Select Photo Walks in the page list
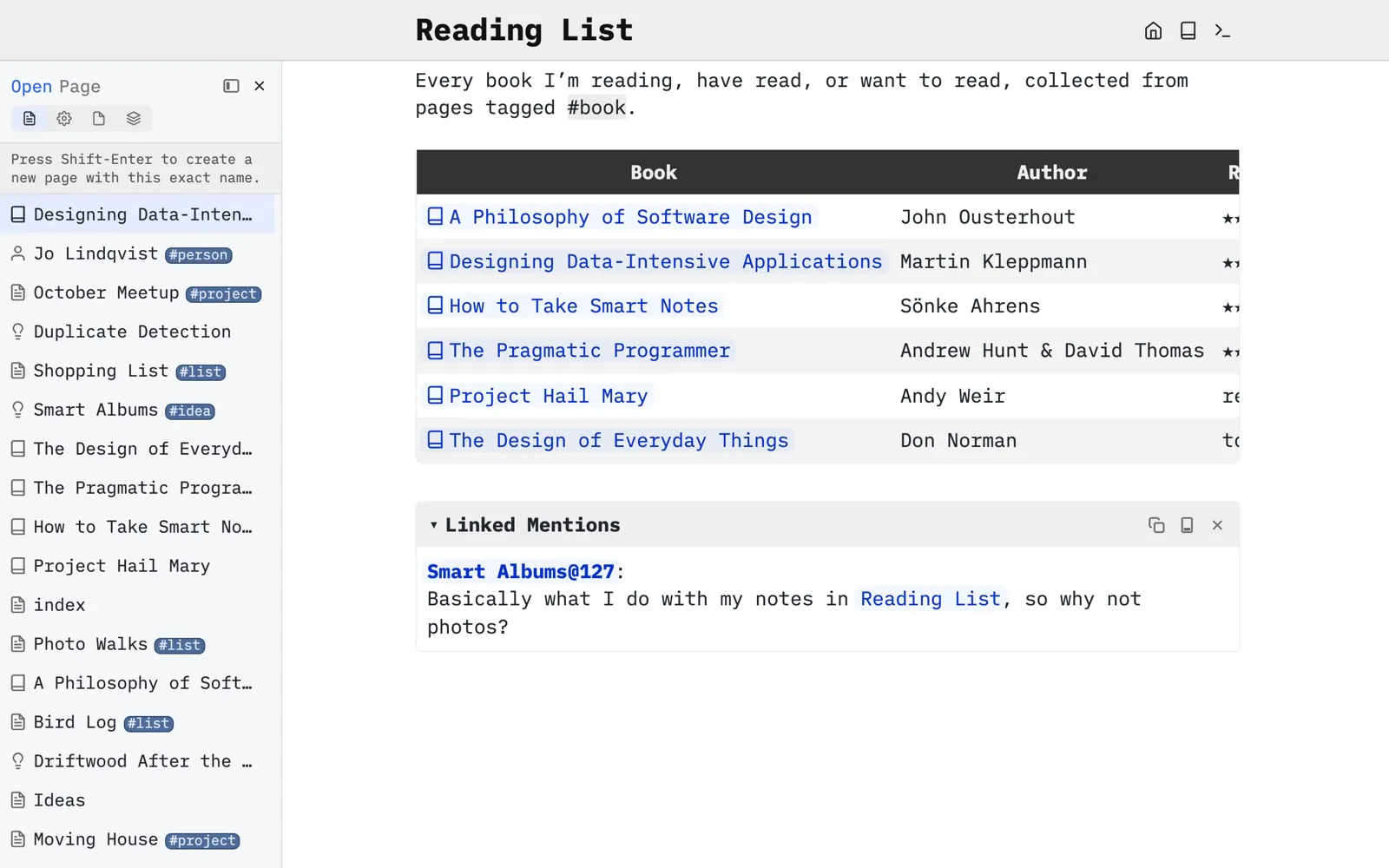1389x868 pixels. coord(137,644)
